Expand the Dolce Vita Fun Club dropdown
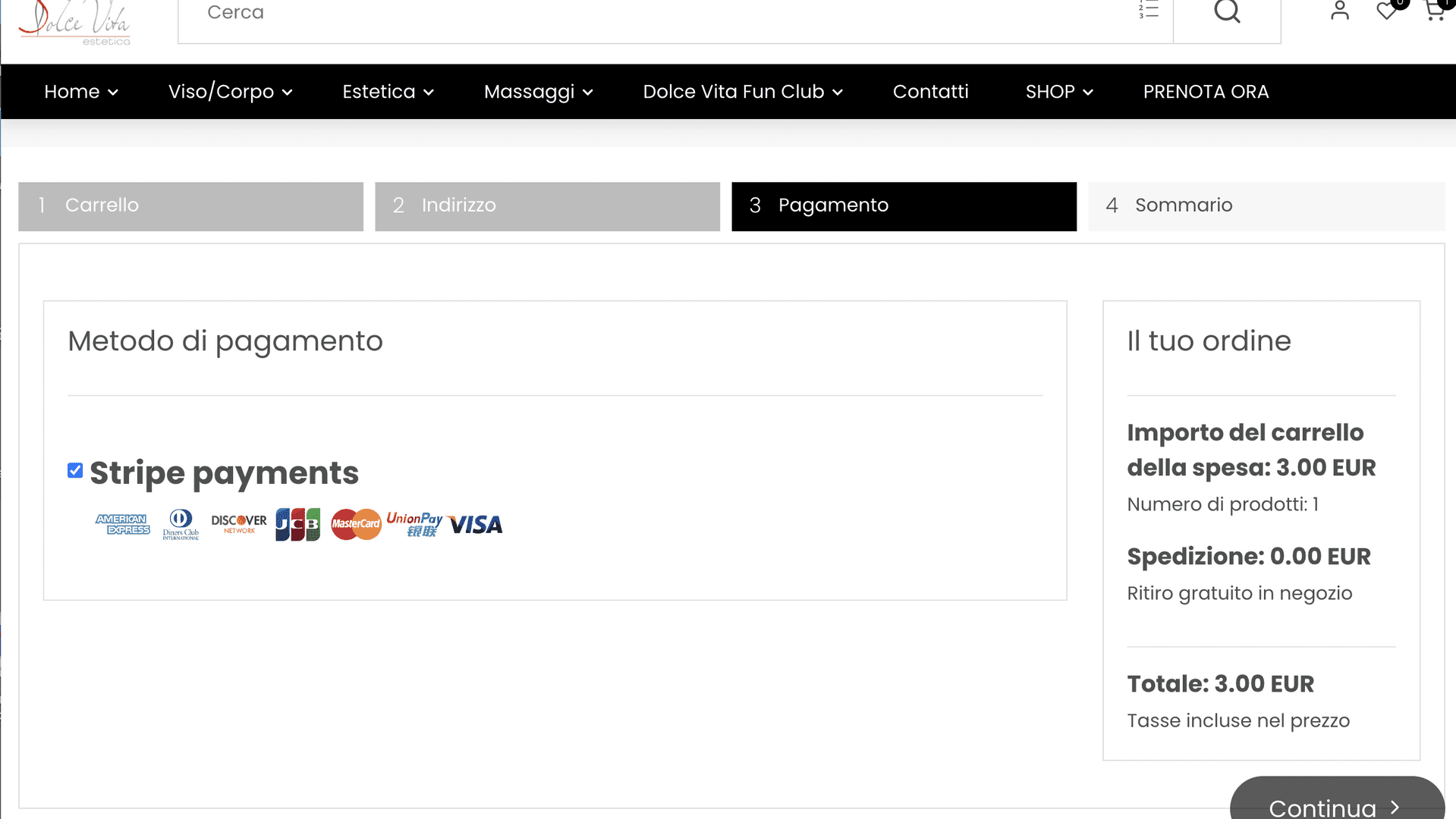Image resolution: width=1456 pixels, height=819 pixels. coord(743,92)
